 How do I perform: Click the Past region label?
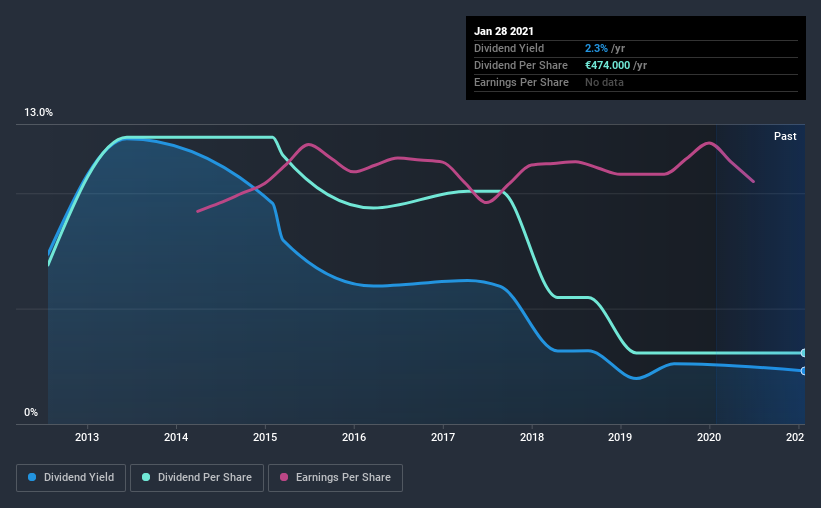[785, 136]
